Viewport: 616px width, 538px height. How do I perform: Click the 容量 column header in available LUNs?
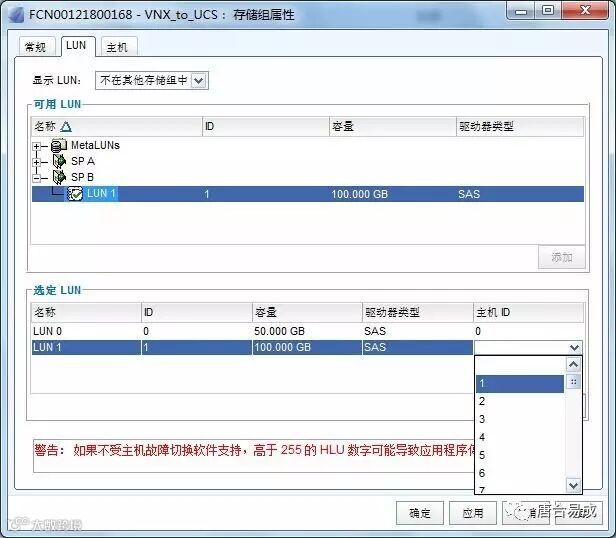pyautogui.click(x=392, y=127)
